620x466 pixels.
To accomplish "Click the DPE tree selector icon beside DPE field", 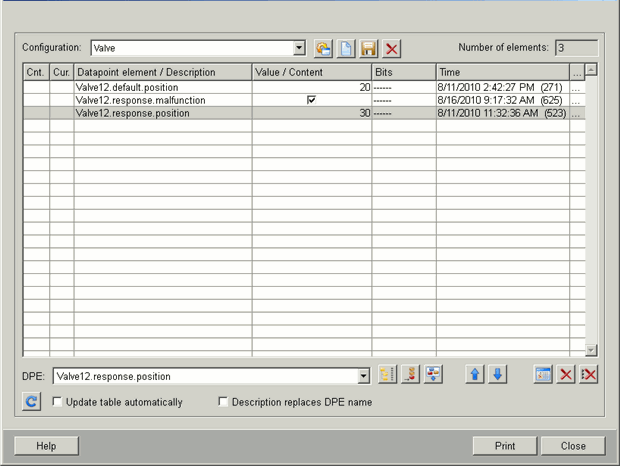I will coord(387,375).
